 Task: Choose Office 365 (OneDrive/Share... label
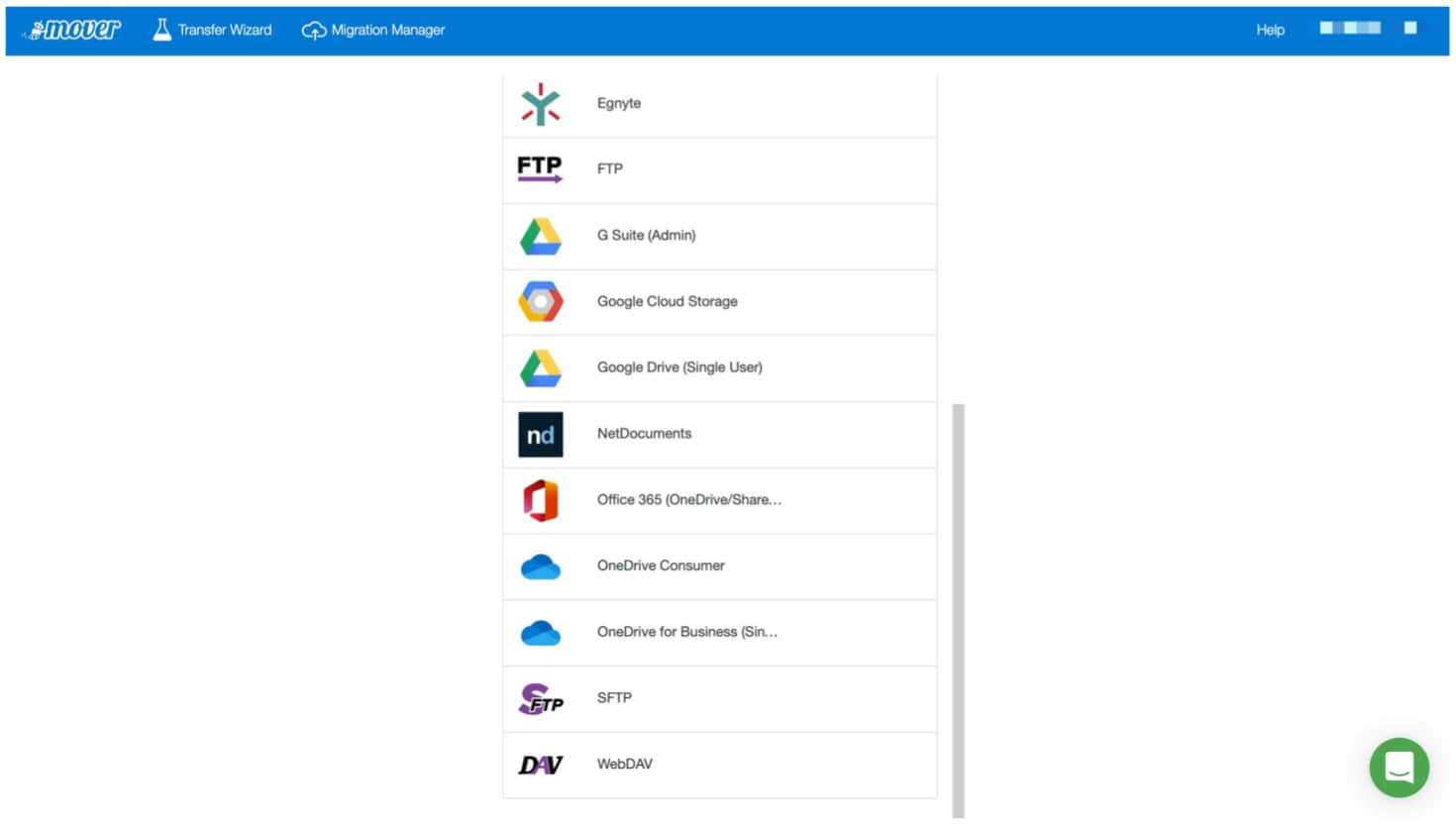(x=689, y=500)
